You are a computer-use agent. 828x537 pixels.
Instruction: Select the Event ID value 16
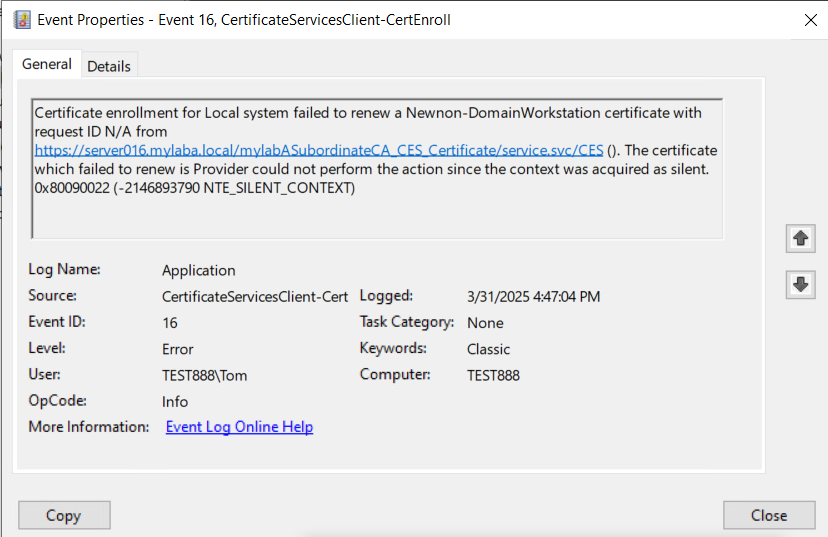point(170,323)
